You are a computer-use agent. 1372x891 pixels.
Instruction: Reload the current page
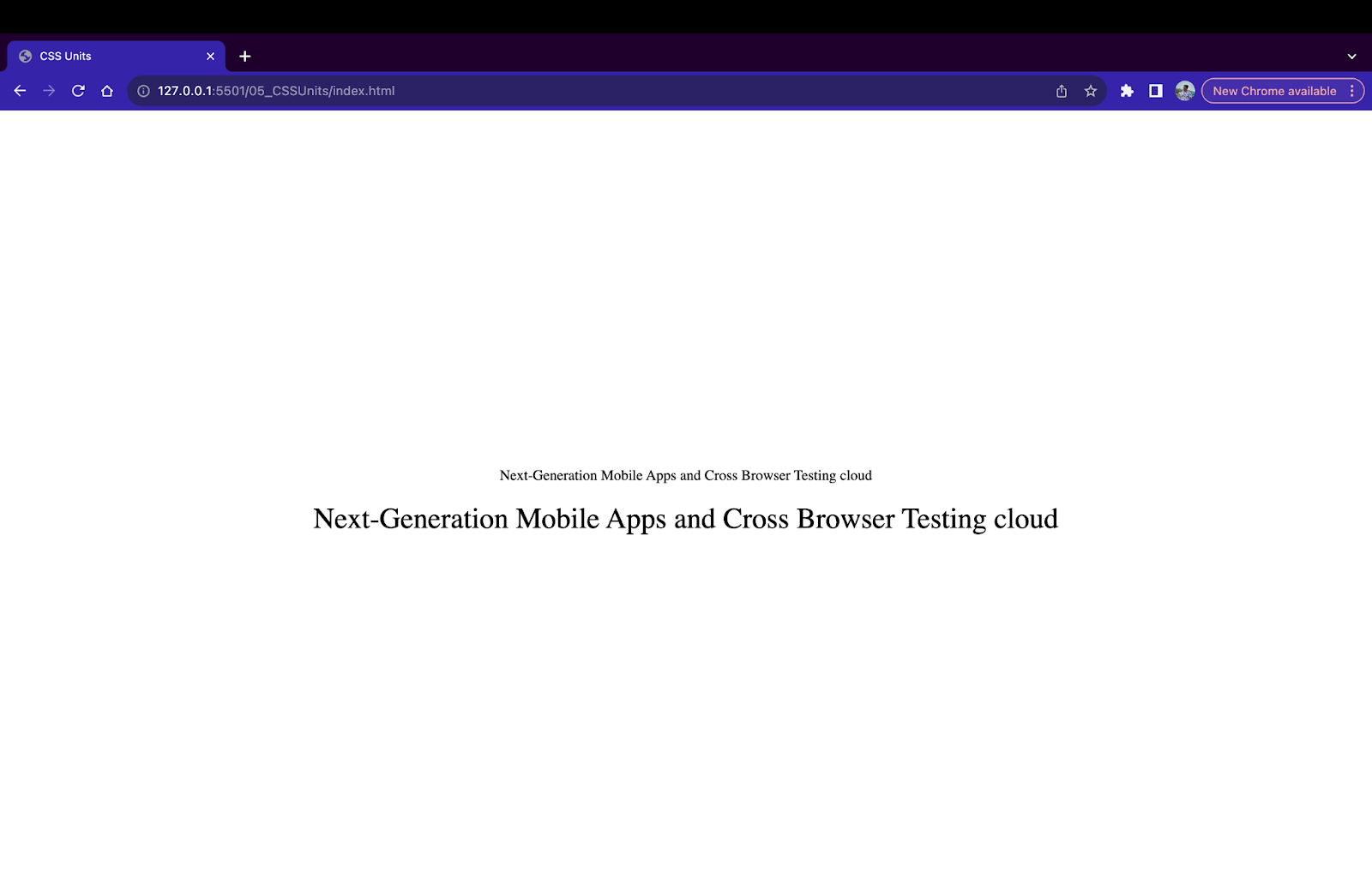78,91
